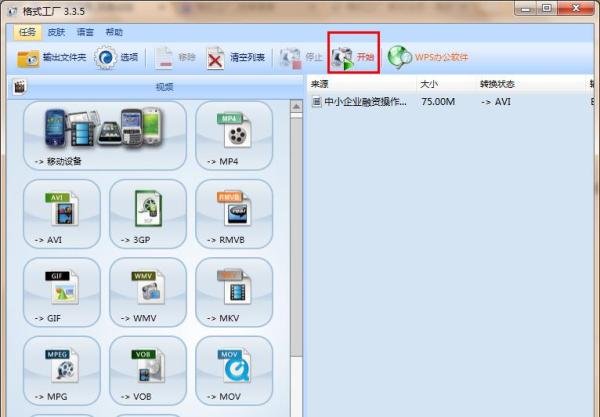
Task: Open the WPS办公软件 link
Action: coord(428,58)
